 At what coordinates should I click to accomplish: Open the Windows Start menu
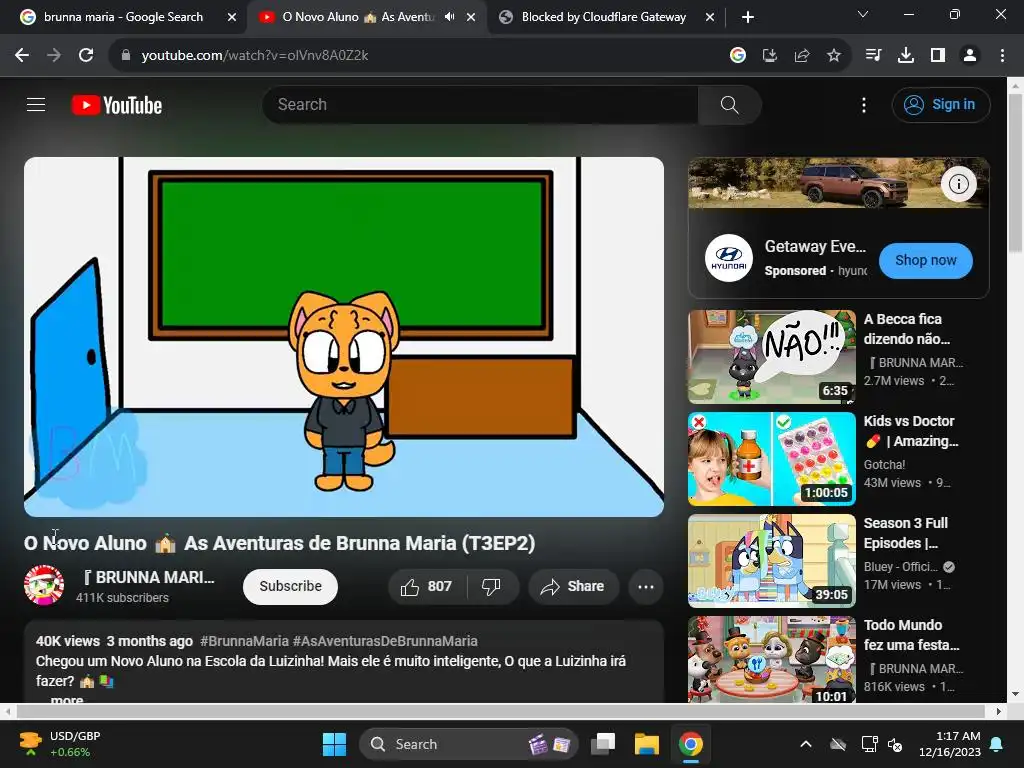tap(334, 744)
